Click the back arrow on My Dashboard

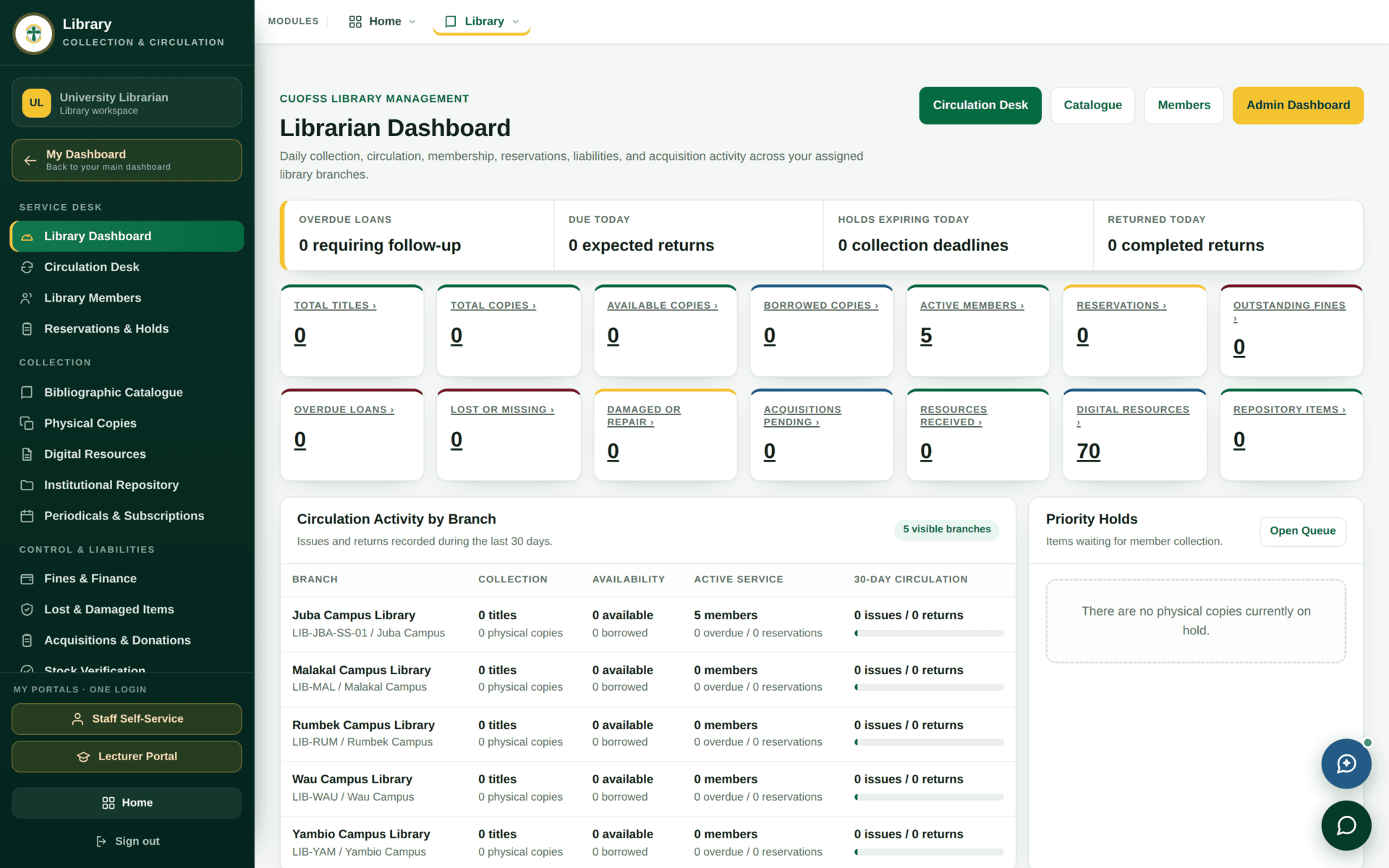click(30, 160)
